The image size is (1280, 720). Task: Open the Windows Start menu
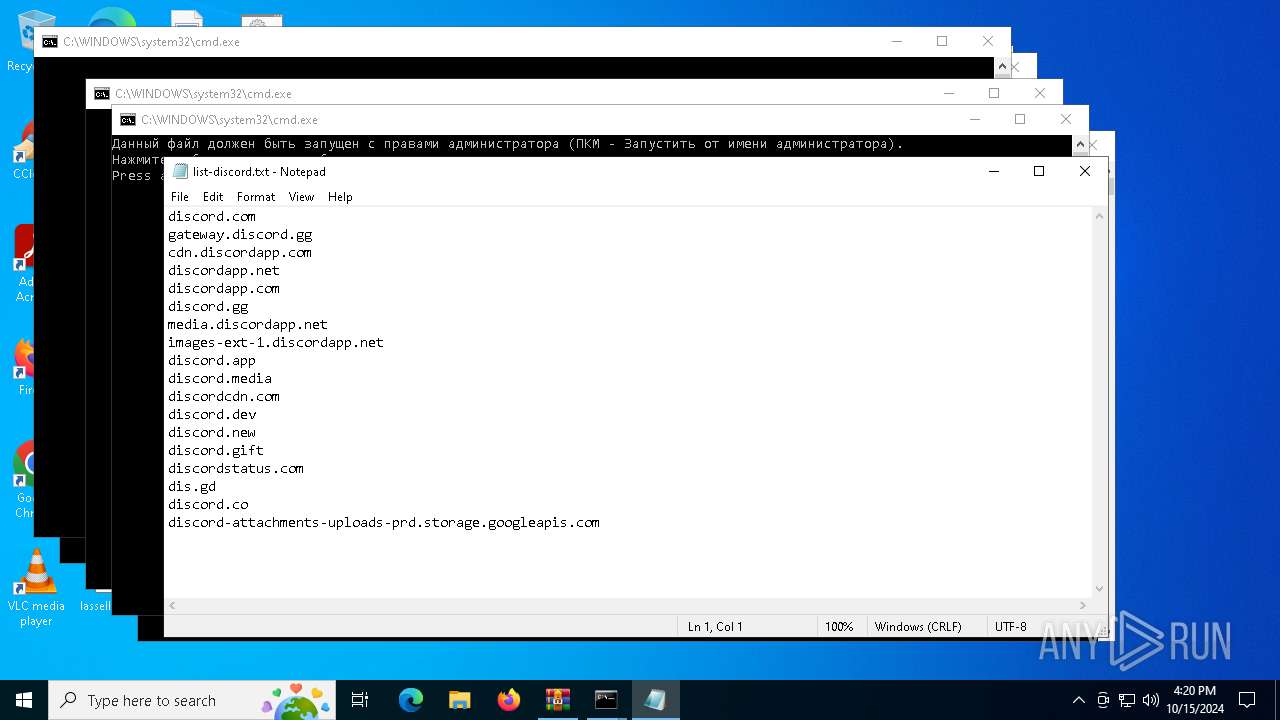24,700
